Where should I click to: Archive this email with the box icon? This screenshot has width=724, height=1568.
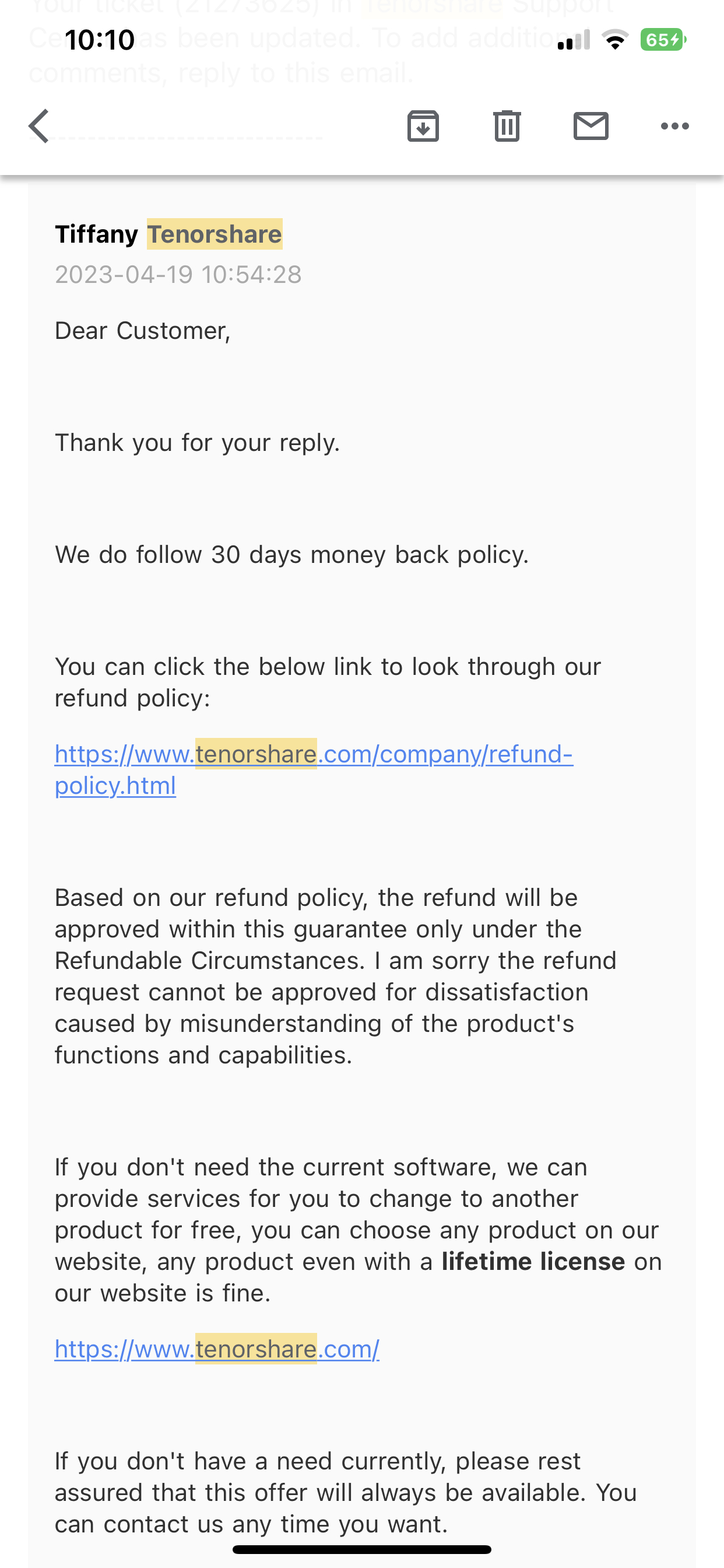point(423,127)
